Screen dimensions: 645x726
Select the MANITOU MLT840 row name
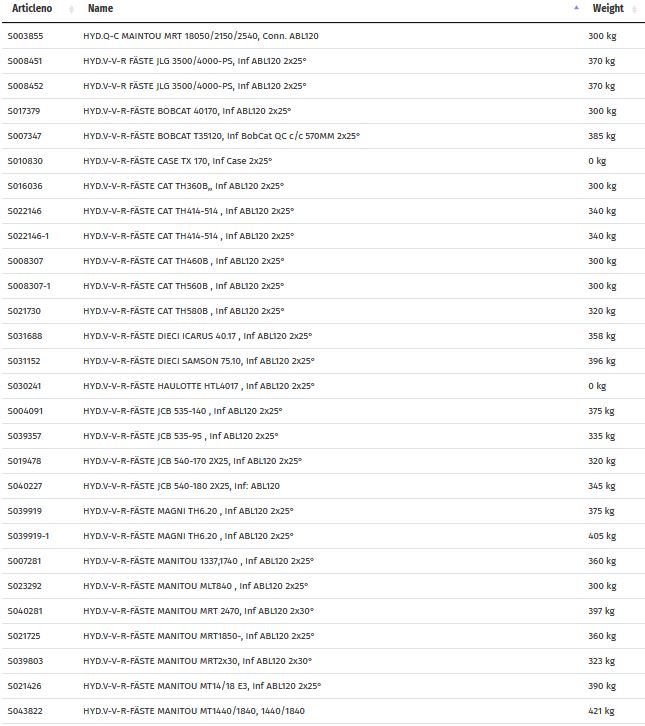pos(195,586)
